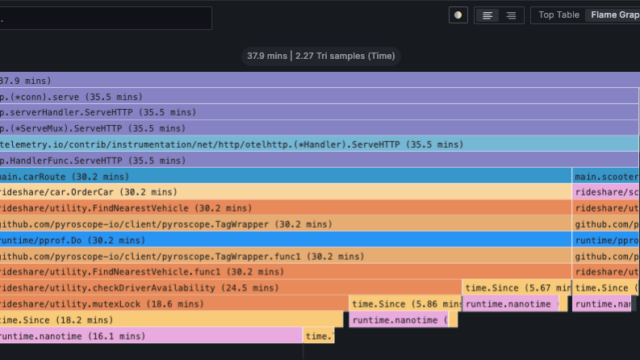Select the main.carRoute 30.2 mins bar
This screenshot has height=360, width=640.
(285, 176)
